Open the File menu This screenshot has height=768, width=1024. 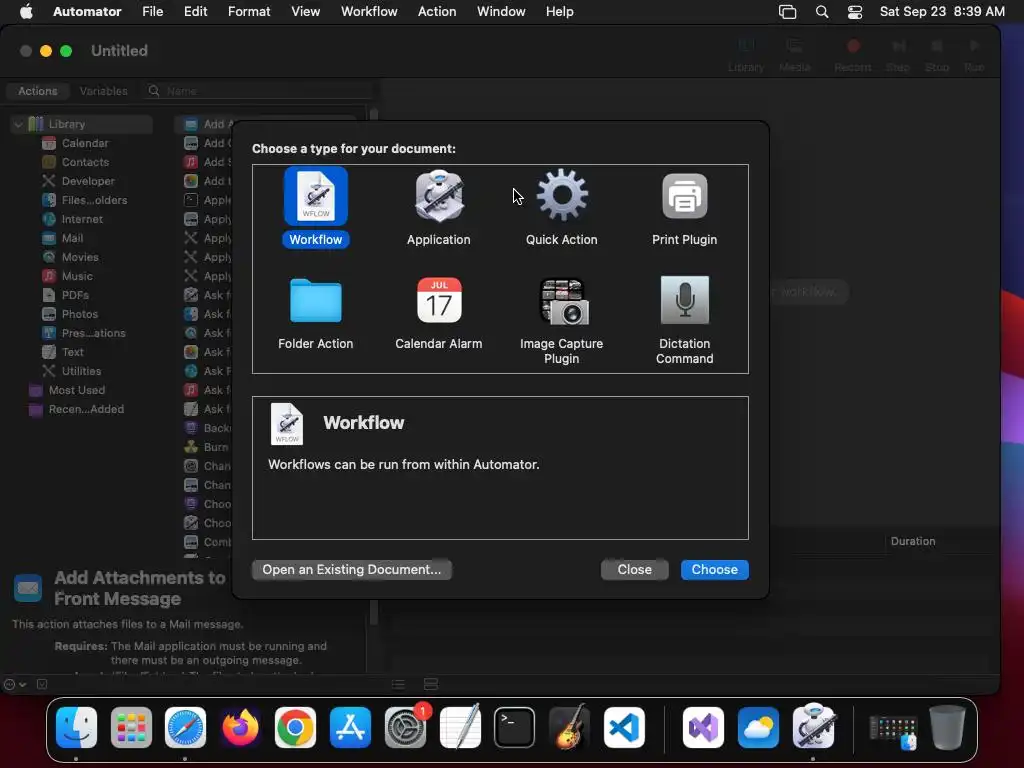(153, 11)
